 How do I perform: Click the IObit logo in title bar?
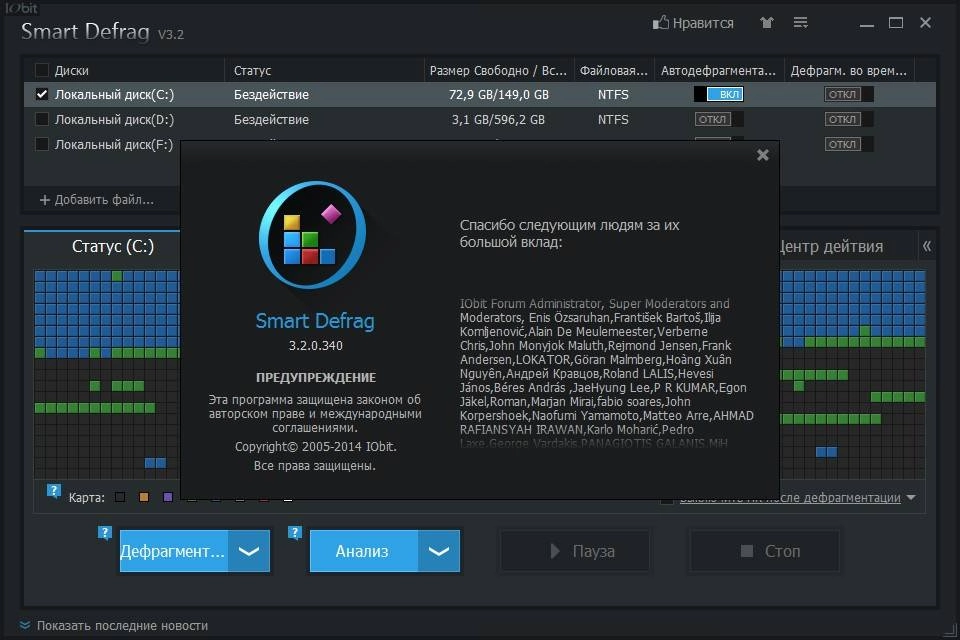coord(21,8)
